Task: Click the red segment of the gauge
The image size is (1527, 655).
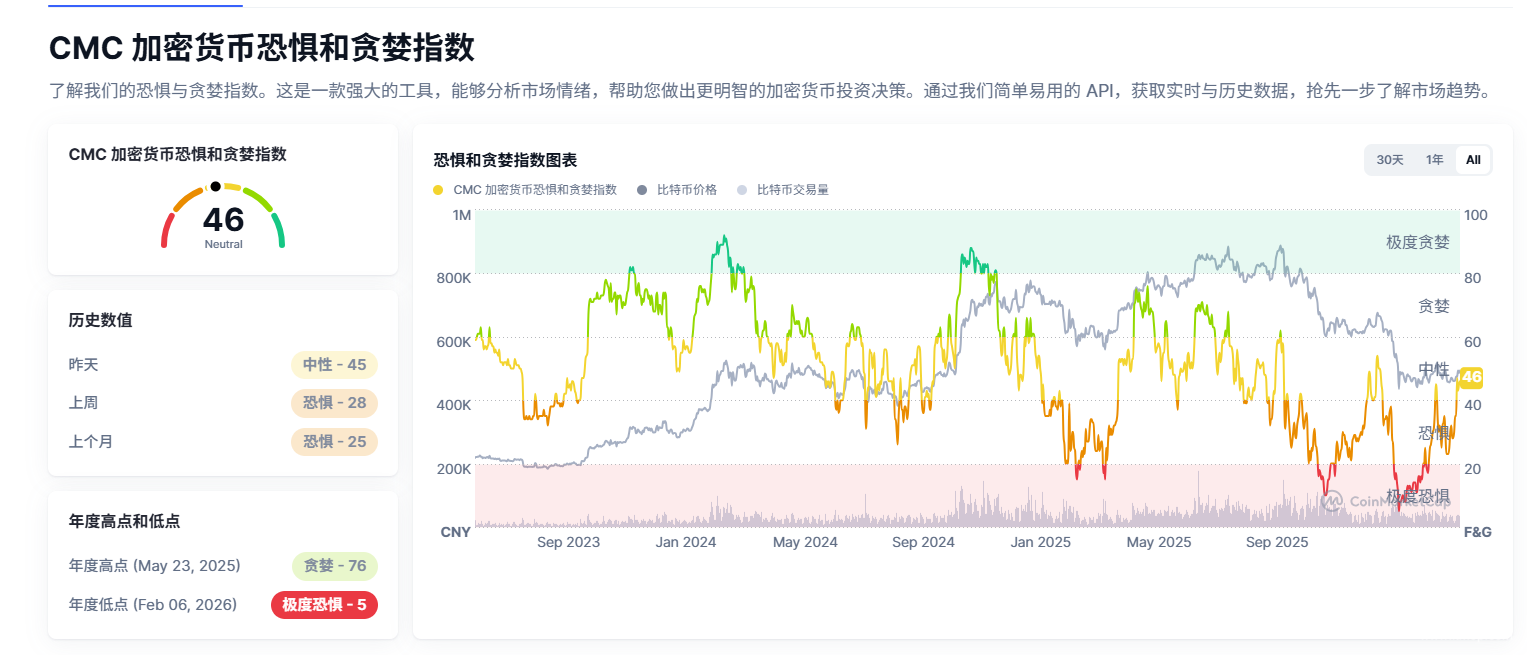Action: [165, 234]
